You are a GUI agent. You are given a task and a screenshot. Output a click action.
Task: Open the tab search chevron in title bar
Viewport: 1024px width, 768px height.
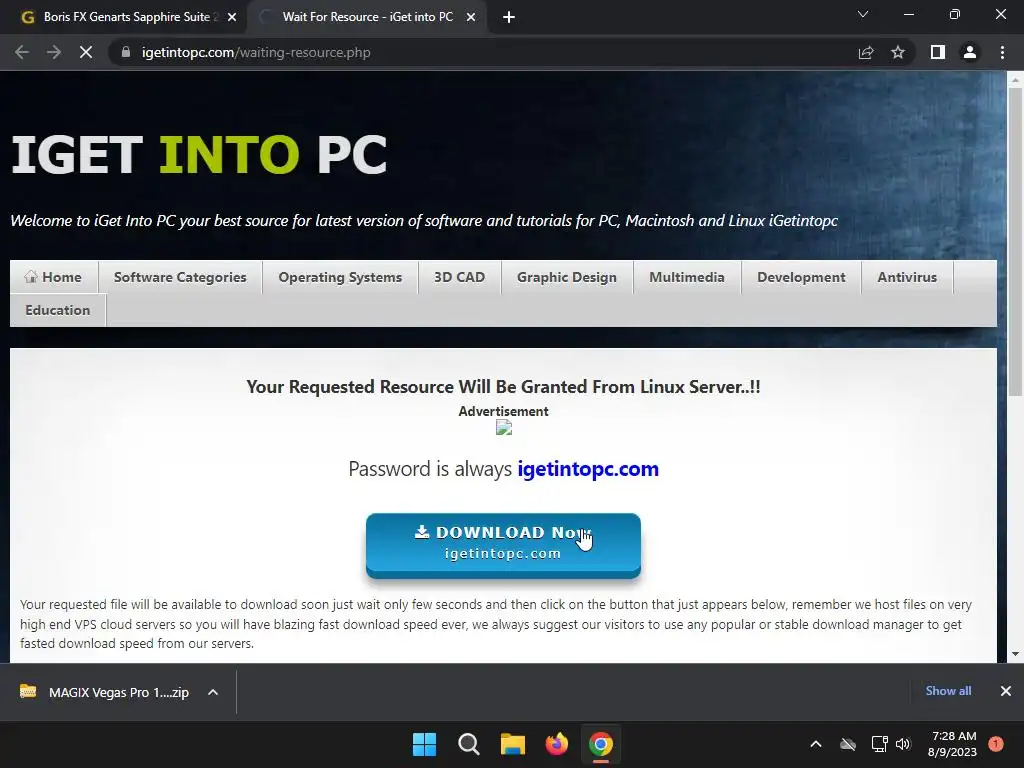[x=863, y=14]
